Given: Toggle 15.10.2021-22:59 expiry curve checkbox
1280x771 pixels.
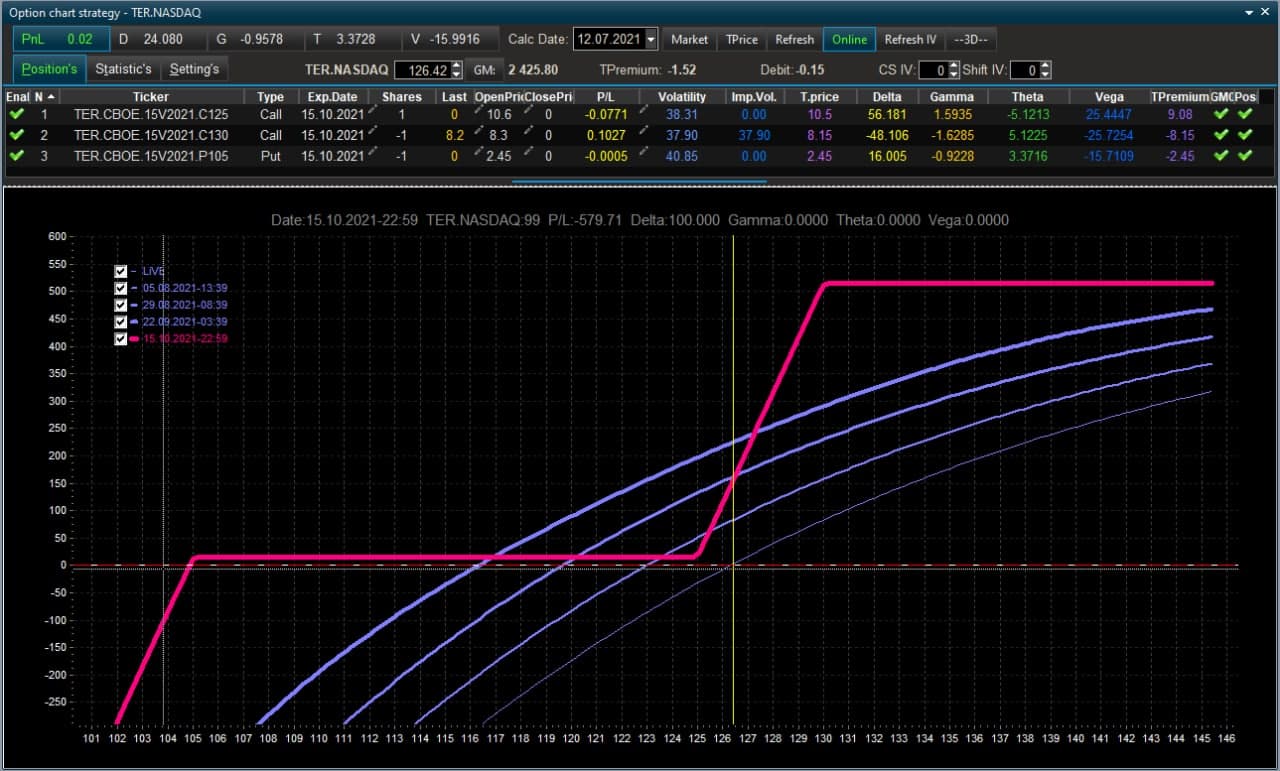Looking at the screenshot, I should tap(121, 339).
